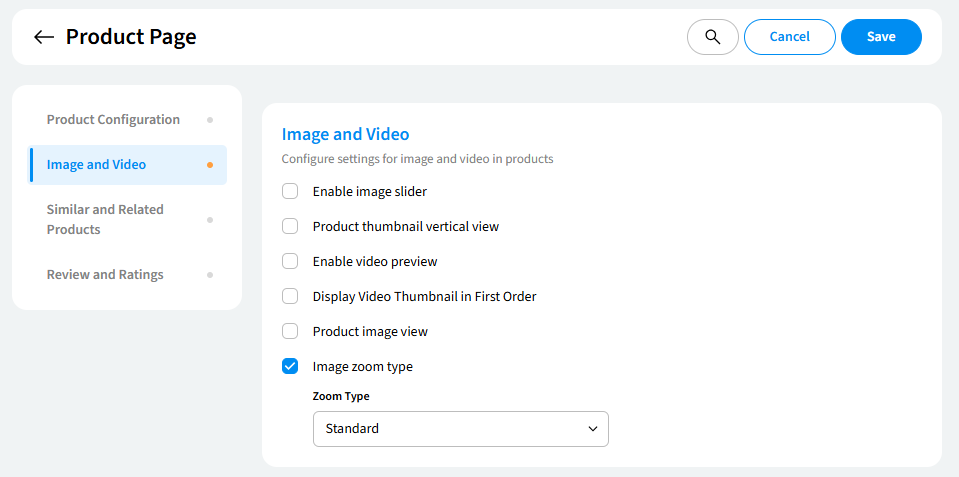
Task: Uncheck the Image zoom type checkbox
Action: 290,366
